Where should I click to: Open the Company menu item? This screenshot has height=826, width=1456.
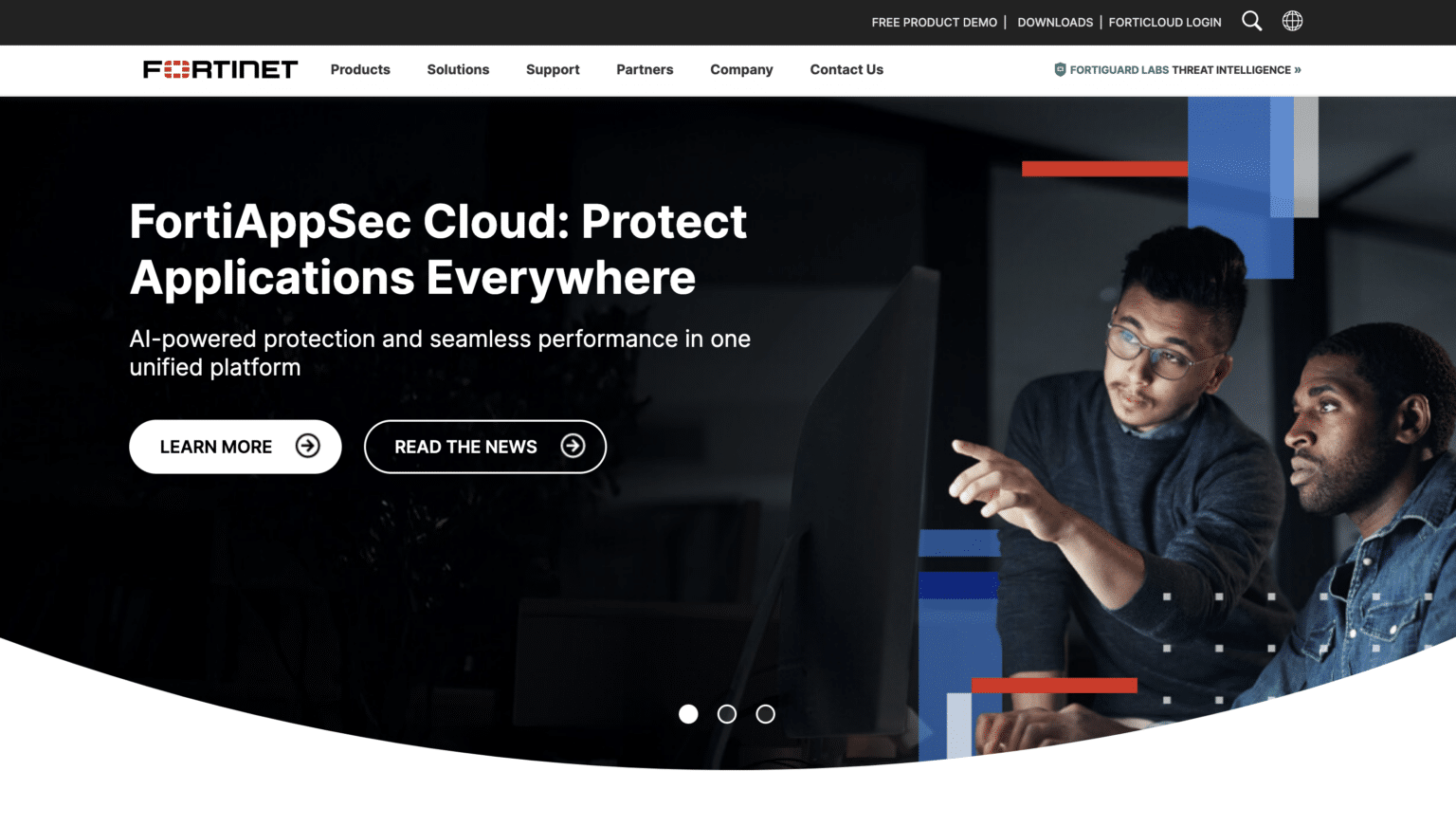(x=741, y=69)
